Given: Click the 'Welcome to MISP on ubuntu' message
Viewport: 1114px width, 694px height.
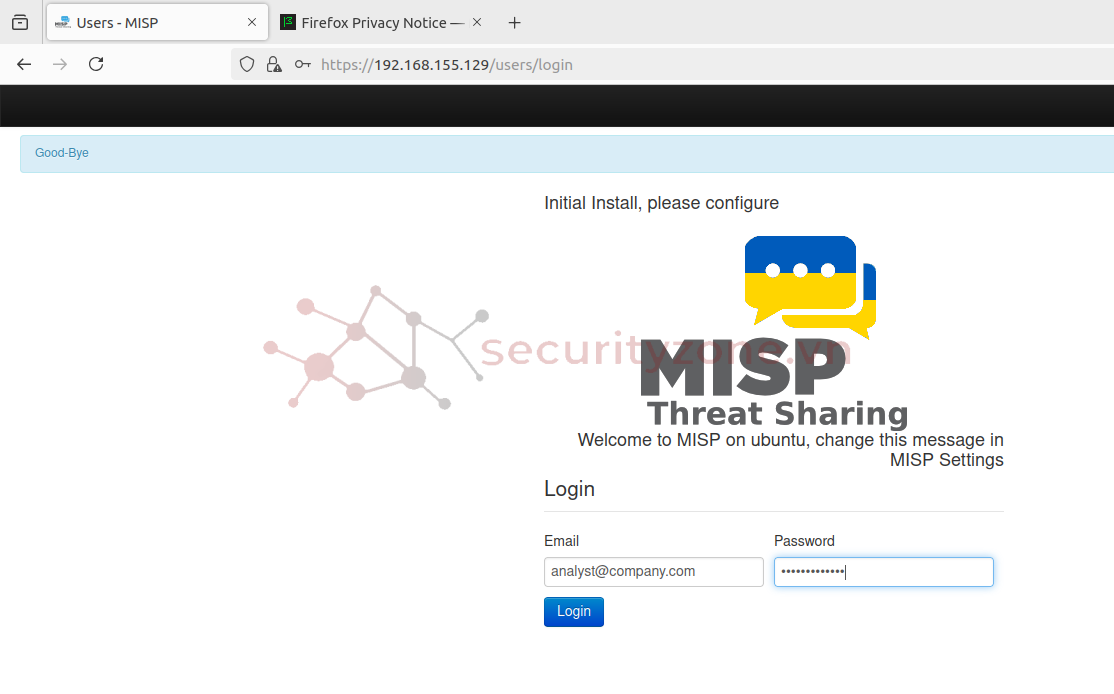Looking at the screenshot, I should (791, 450).
